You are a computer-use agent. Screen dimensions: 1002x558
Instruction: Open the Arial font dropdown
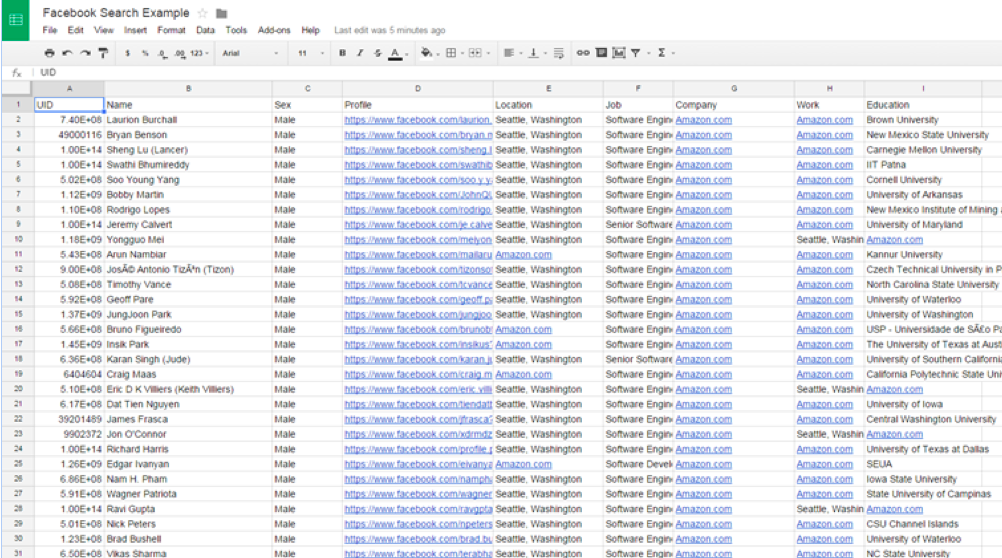coord(250,53)
